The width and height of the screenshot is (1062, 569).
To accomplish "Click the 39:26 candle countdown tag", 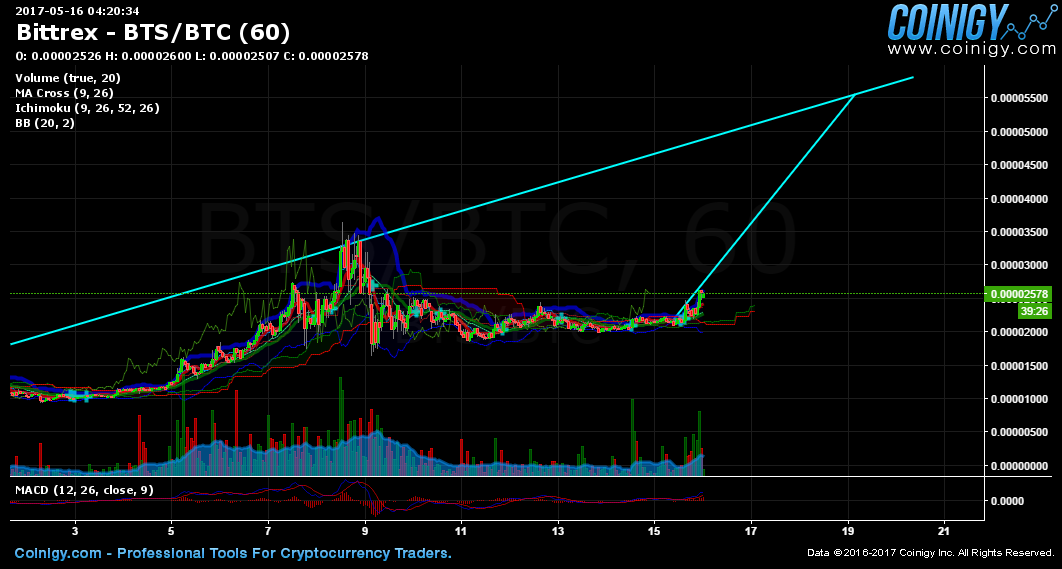I will click(x=1036, y=311).
